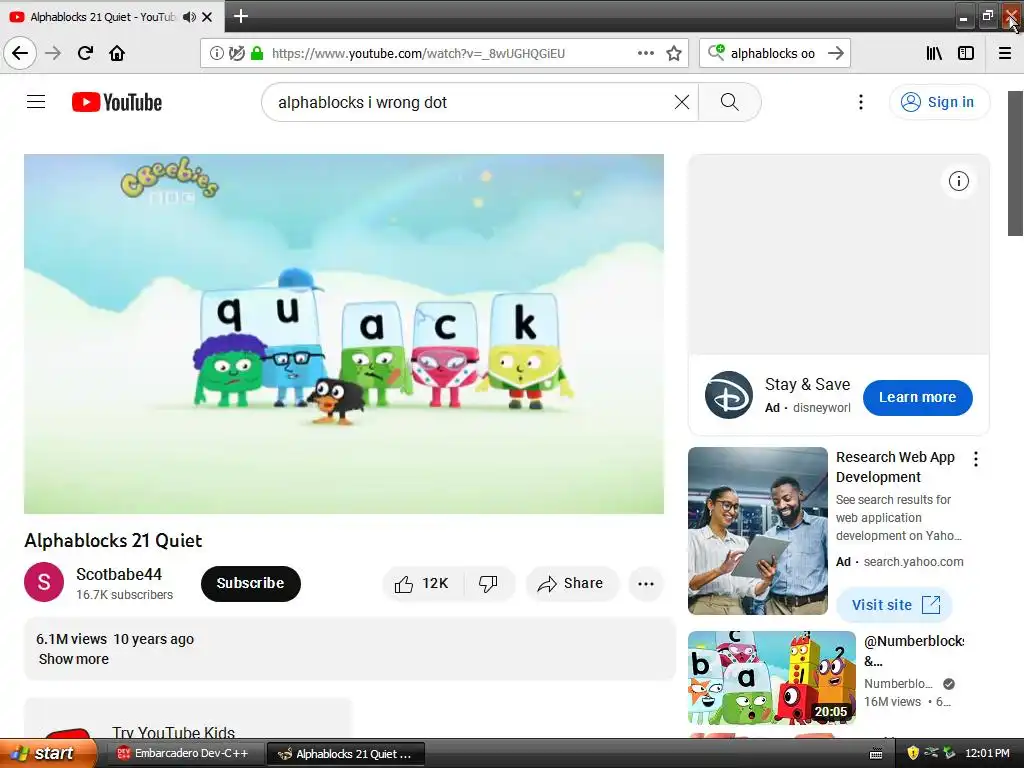Click the YouTube search magnifier button
This screenshot has width=1024, height=768.
coord(729,102)
